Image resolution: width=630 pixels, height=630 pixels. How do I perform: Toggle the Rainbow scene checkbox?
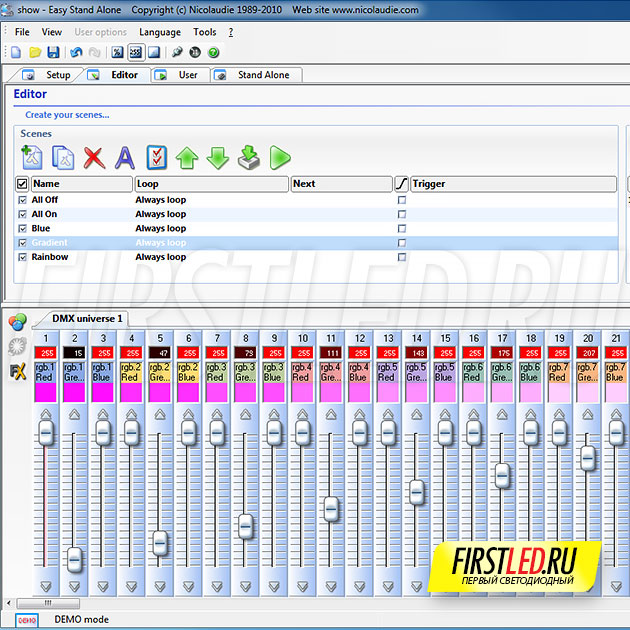[x=22, y=257]
